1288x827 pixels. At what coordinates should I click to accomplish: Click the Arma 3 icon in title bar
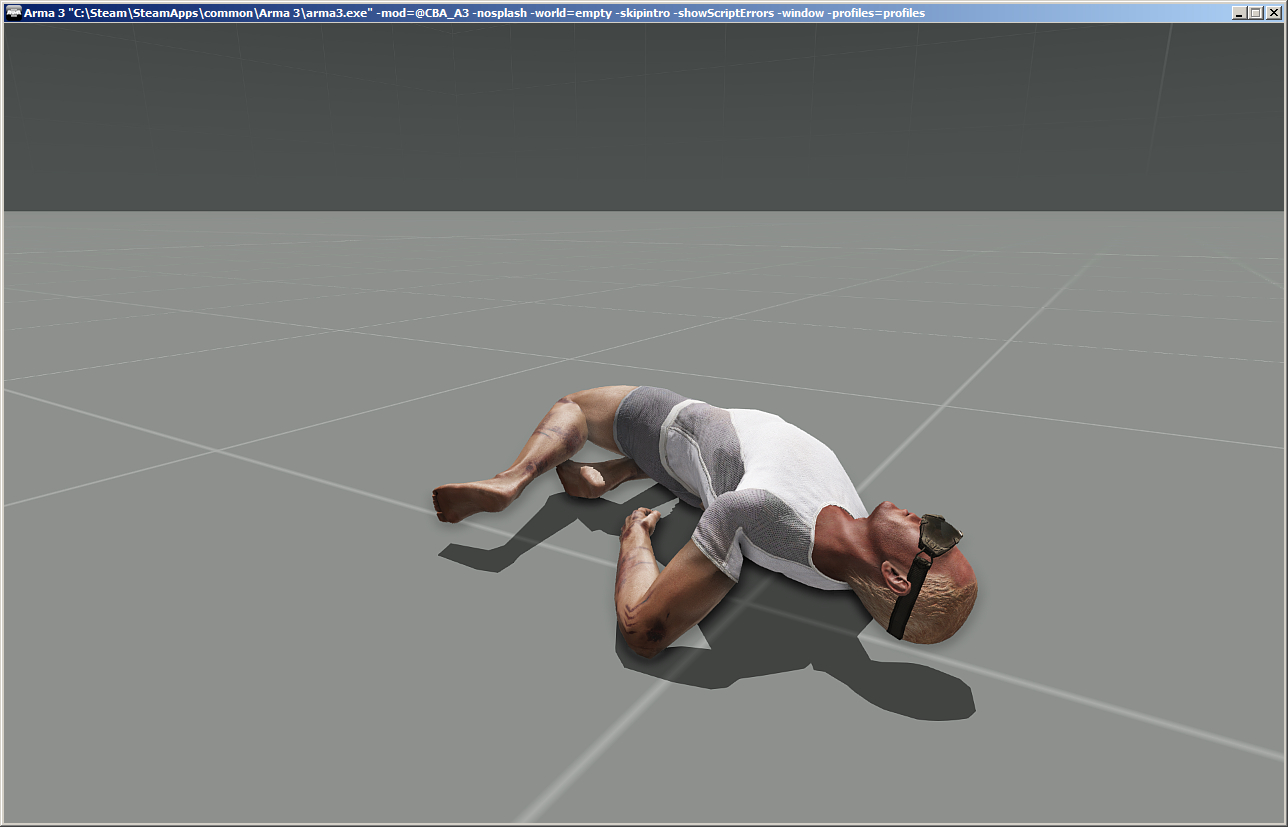[x=13, y=13]
